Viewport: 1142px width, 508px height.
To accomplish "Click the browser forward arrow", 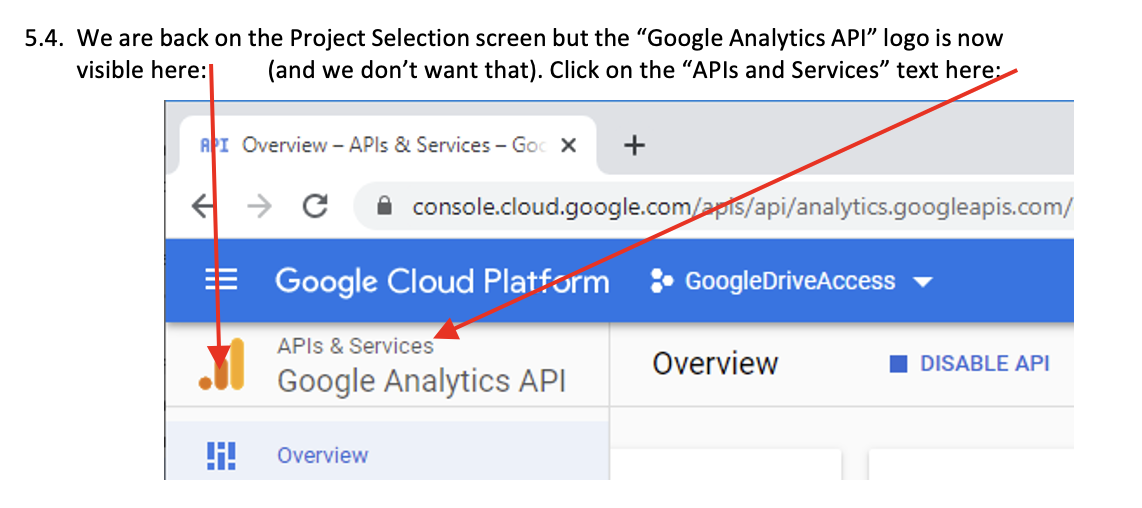I will 259,206.
